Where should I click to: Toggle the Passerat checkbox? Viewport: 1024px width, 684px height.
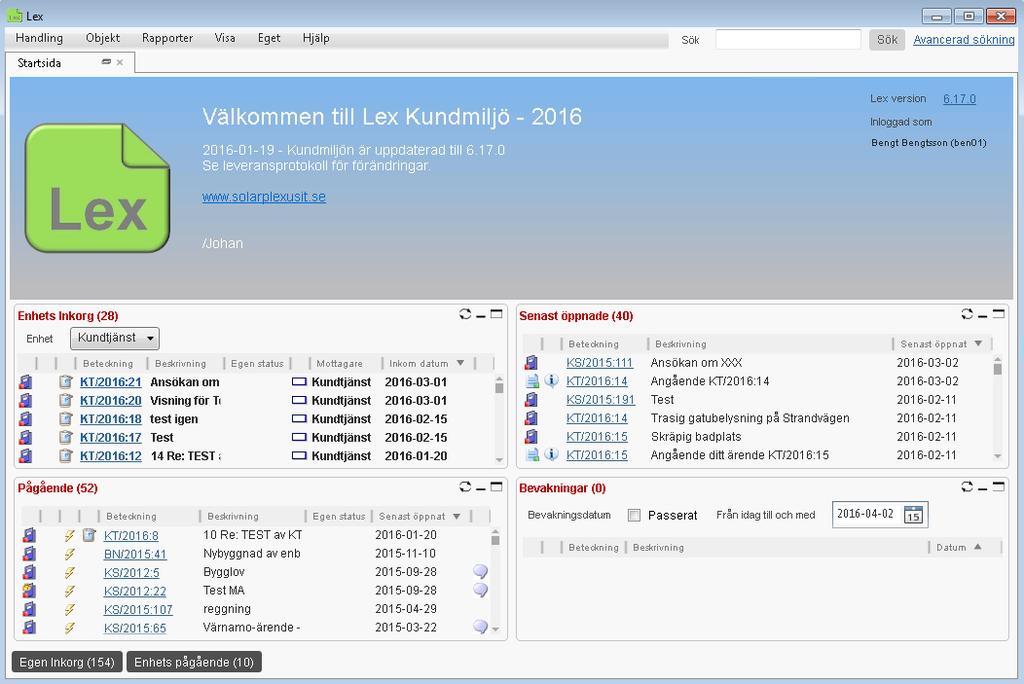634,515
